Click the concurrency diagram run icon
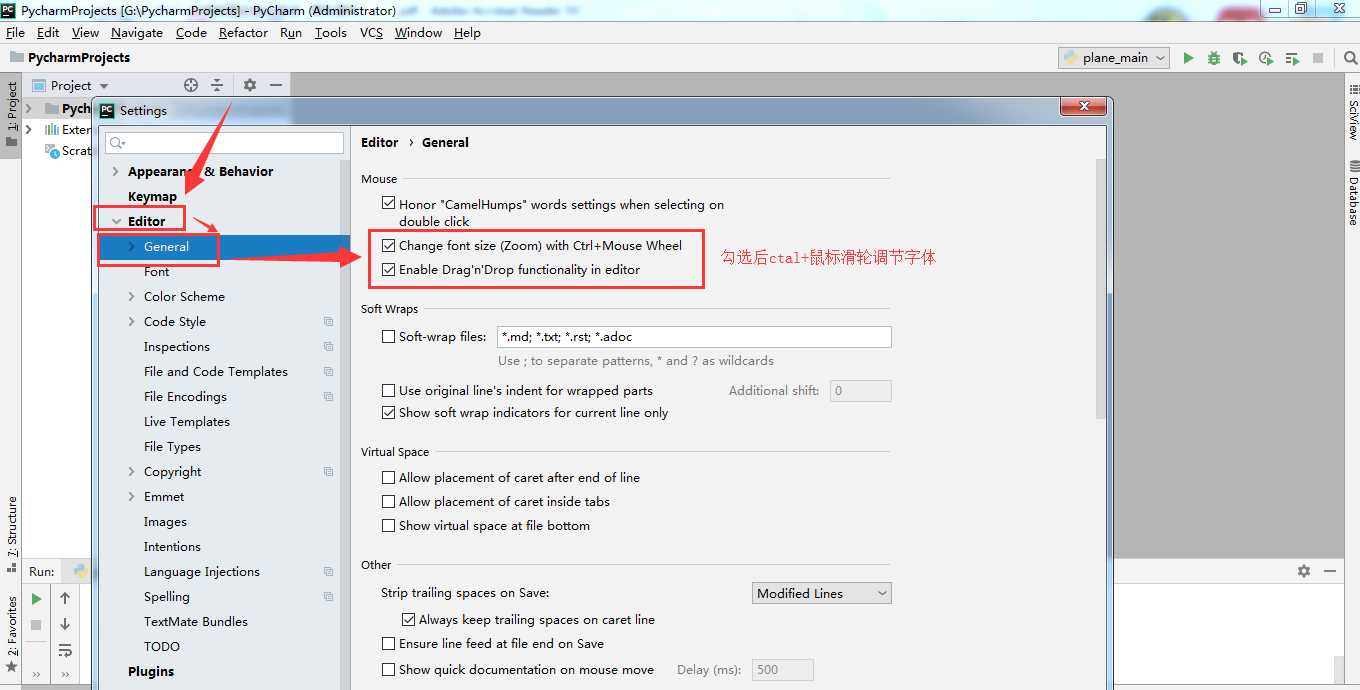The width and height of the screenshot is (1360, 690). pos(1292,58)
